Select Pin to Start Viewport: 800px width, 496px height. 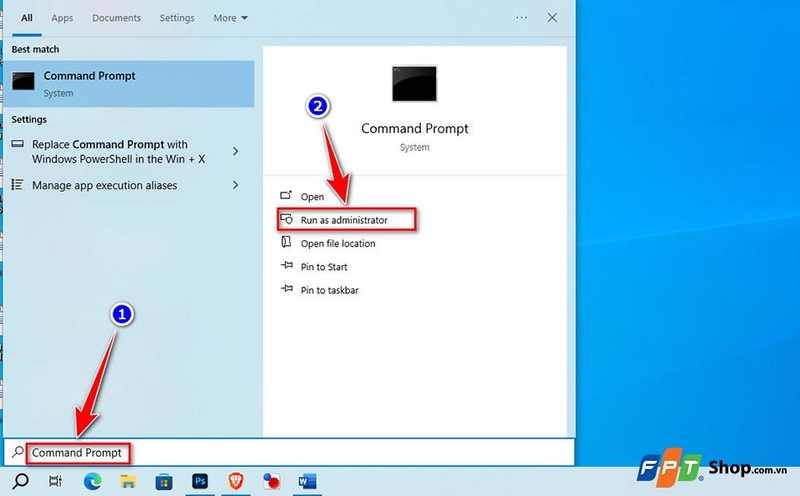coord(324,267)
